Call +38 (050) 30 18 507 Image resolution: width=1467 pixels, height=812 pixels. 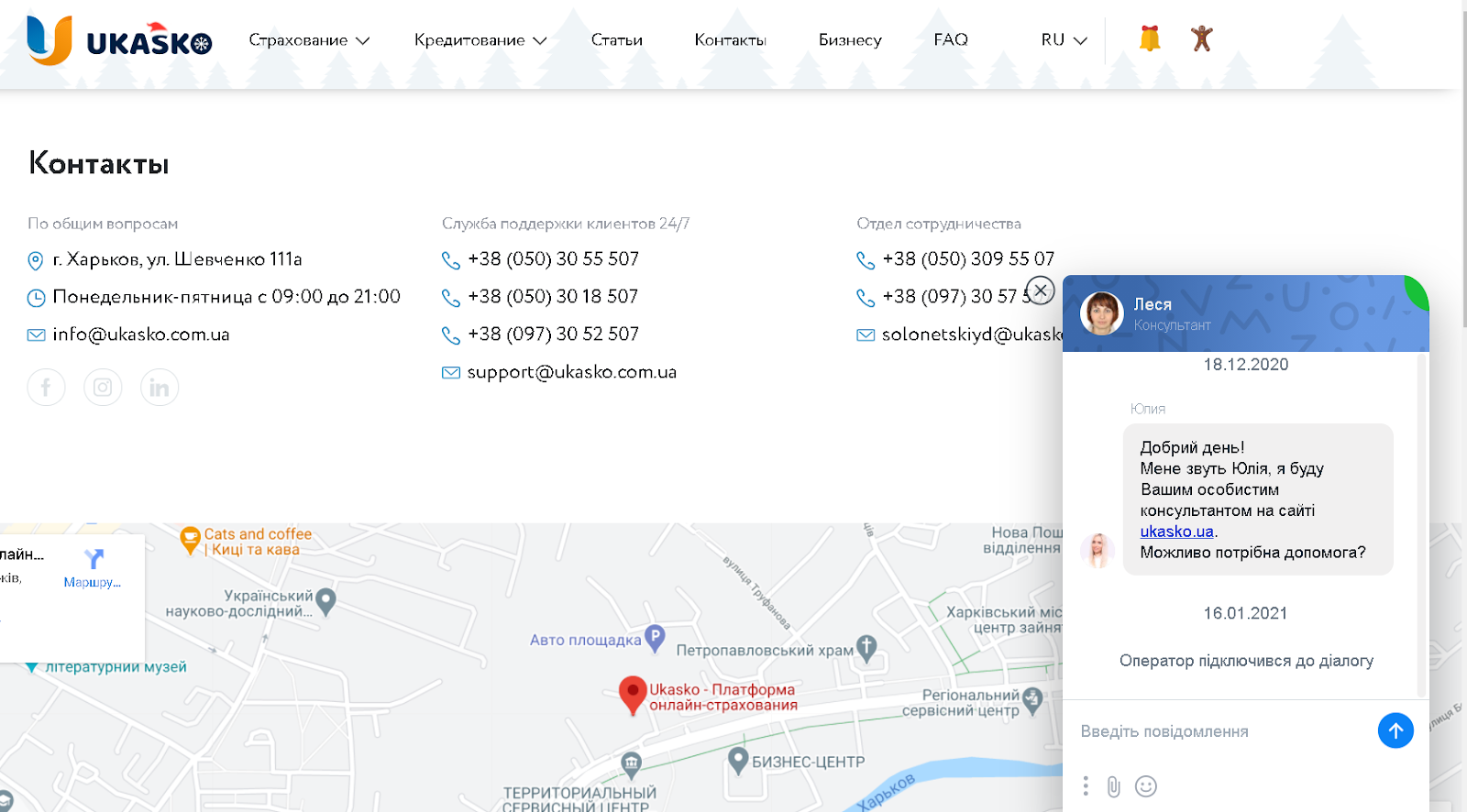pyautogui.click(x=553, y=297)
